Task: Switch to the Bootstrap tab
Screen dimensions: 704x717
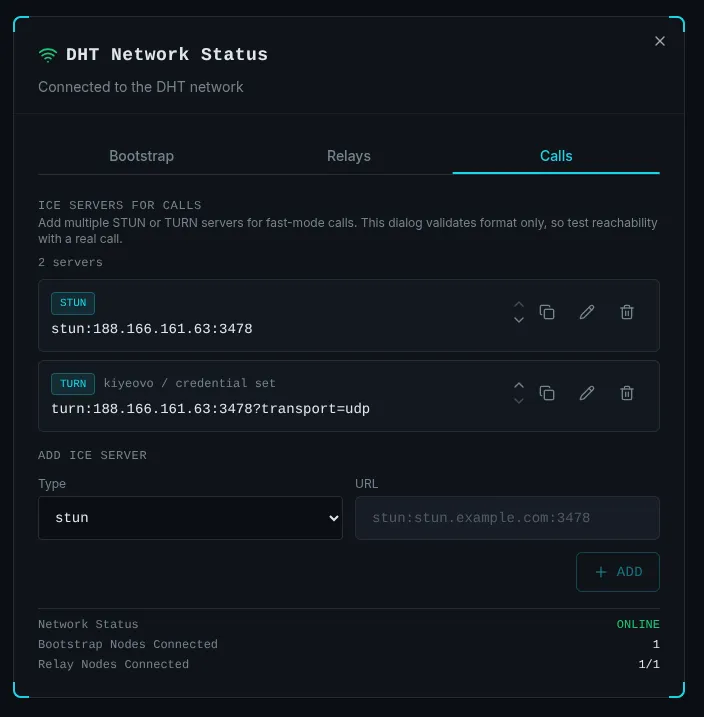Action: pos(141,156)
